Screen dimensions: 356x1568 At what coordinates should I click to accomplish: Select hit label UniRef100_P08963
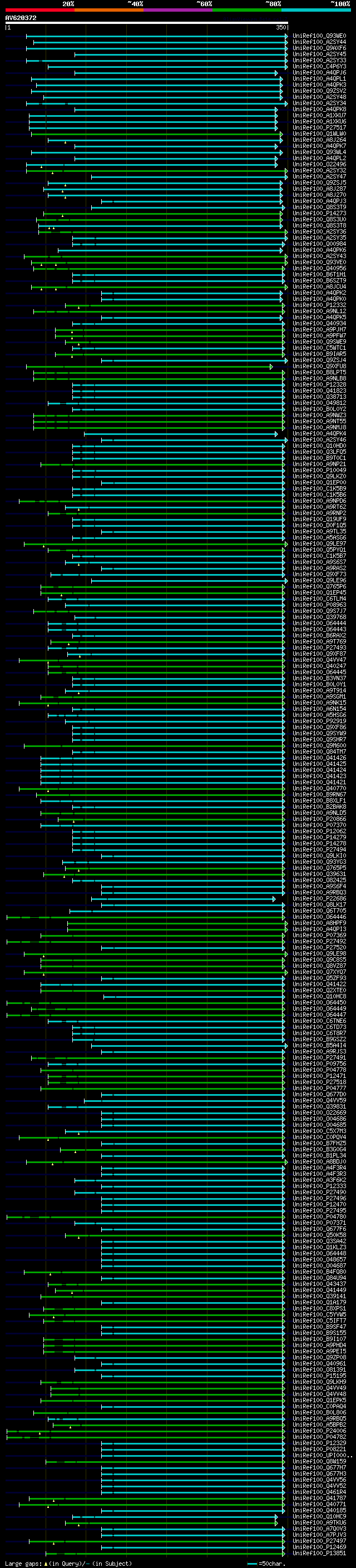coord(319,605)
